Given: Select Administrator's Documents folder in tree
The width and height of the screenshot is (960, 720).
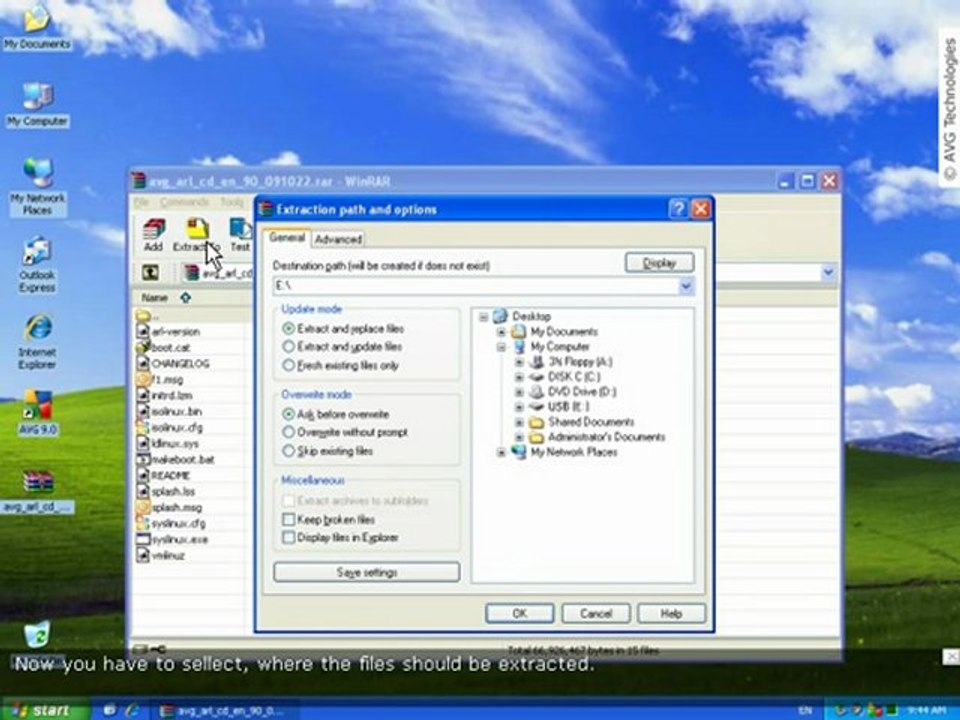Looking at the screenshot, I should 597,437.
